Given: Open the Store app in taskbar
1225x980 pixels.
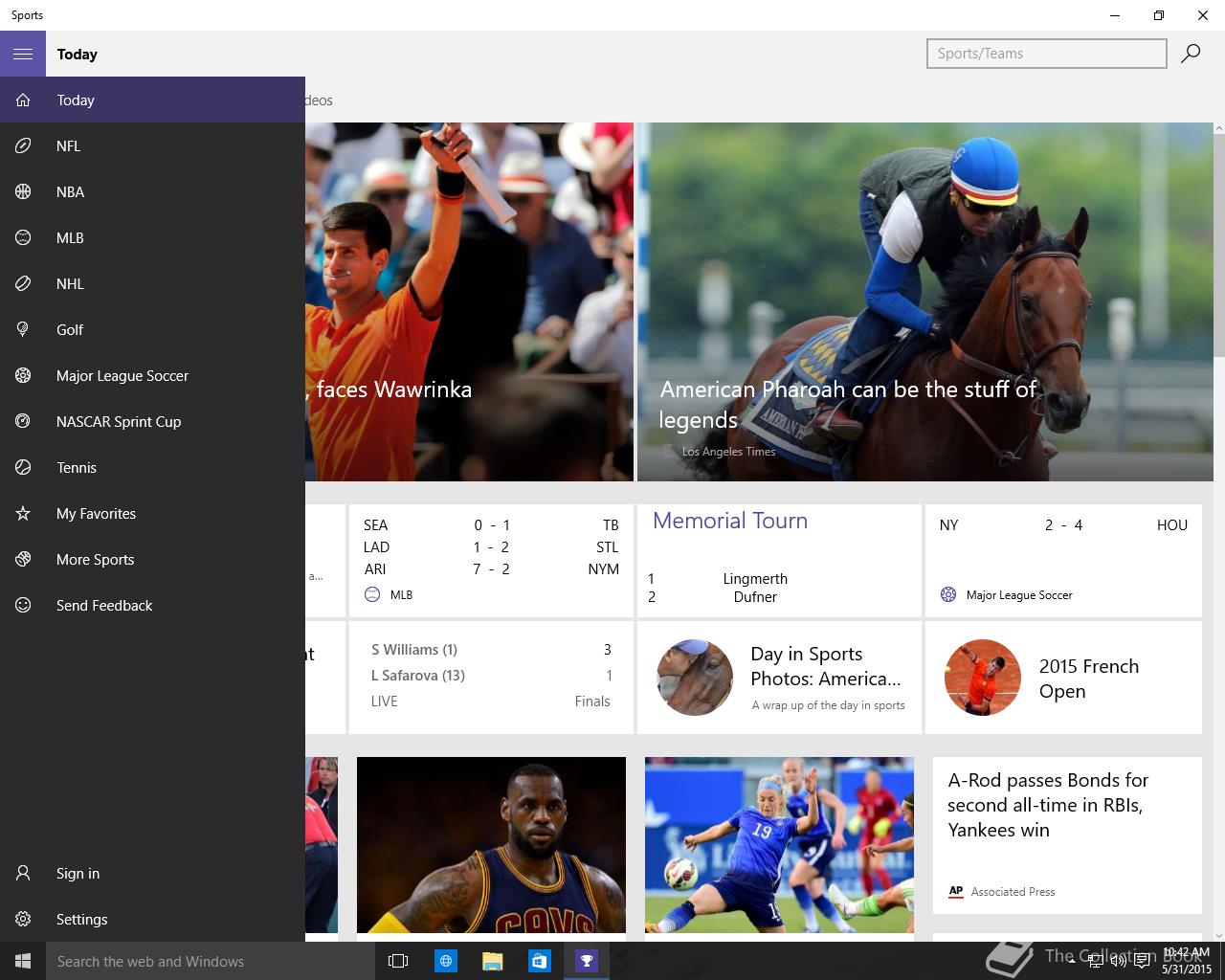Looking at the screenshot, I should [539, 961].
